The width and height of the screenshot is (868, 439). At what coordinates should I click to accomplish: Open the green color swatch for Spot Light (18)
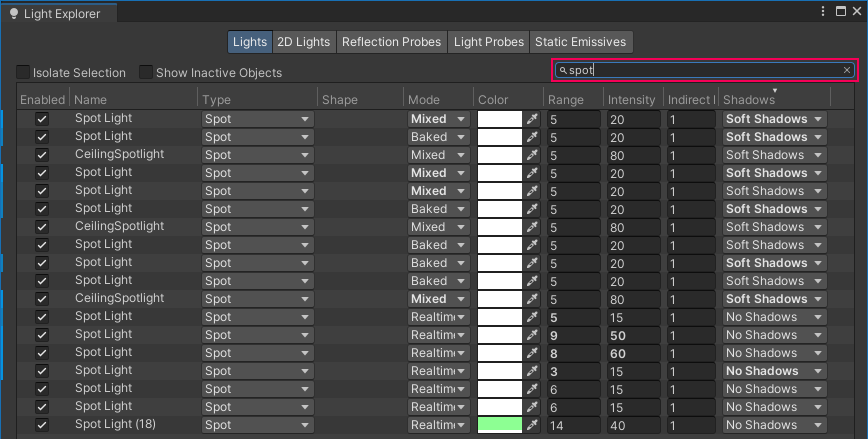coord(500,425)
